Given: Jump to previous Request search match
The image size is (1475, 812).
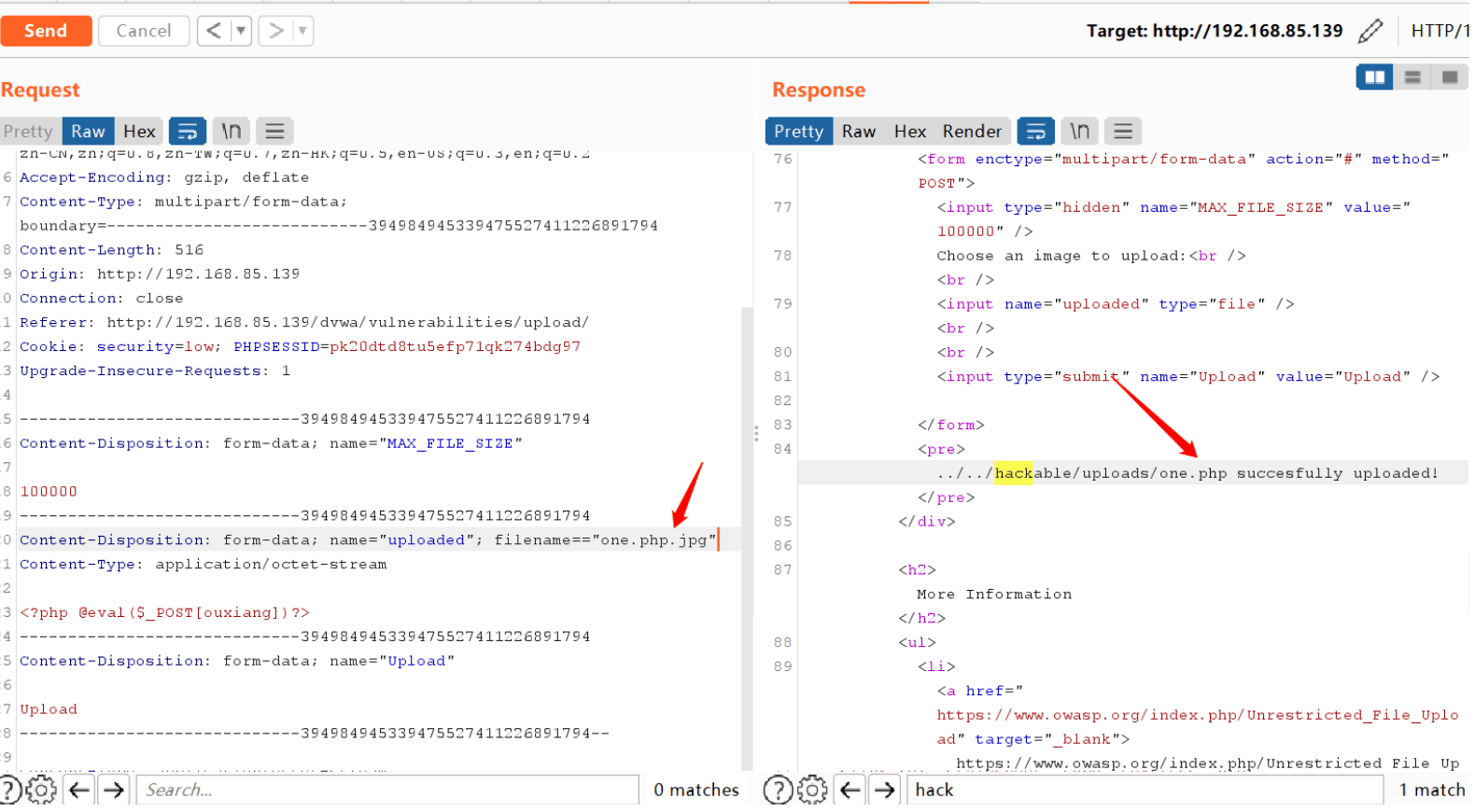Looking at the screenshot, I should point(80,791).
